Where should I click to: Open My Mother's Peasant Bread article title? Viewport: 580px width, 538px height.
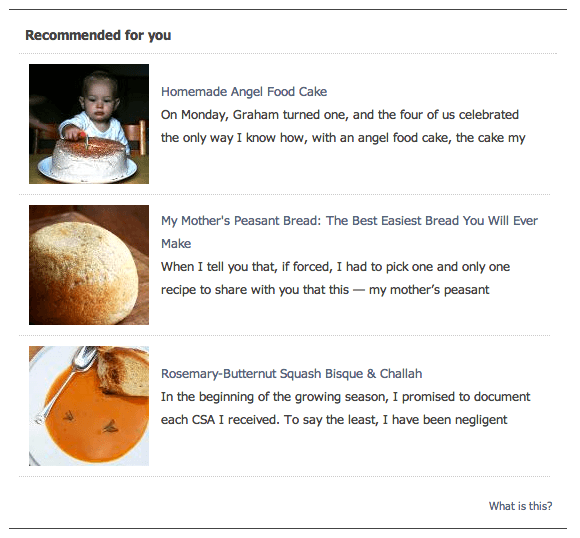click(349, 232)
